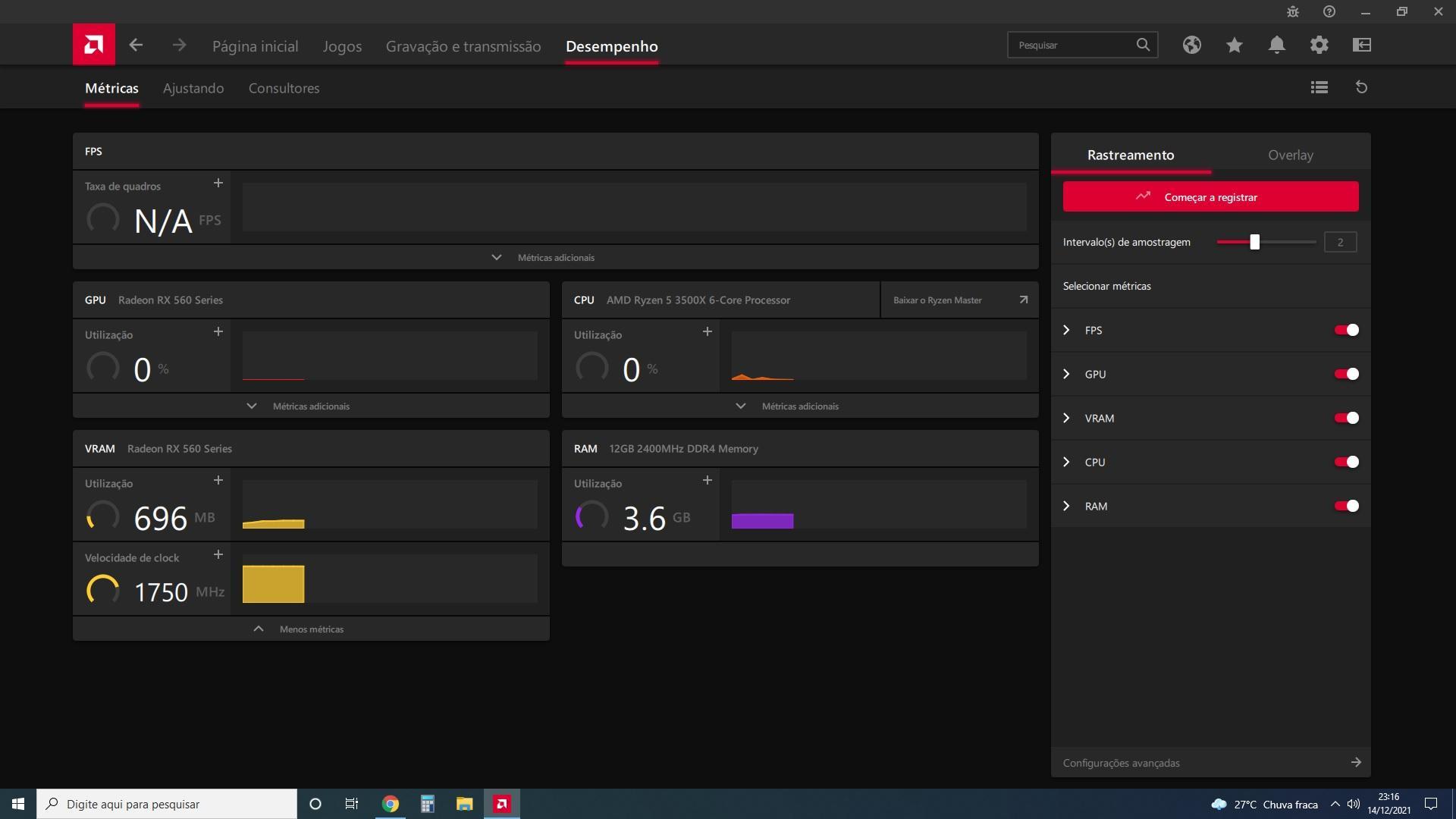Select the Rastreamento tab
The image size is (1456, 819).
coord(1131,155)
